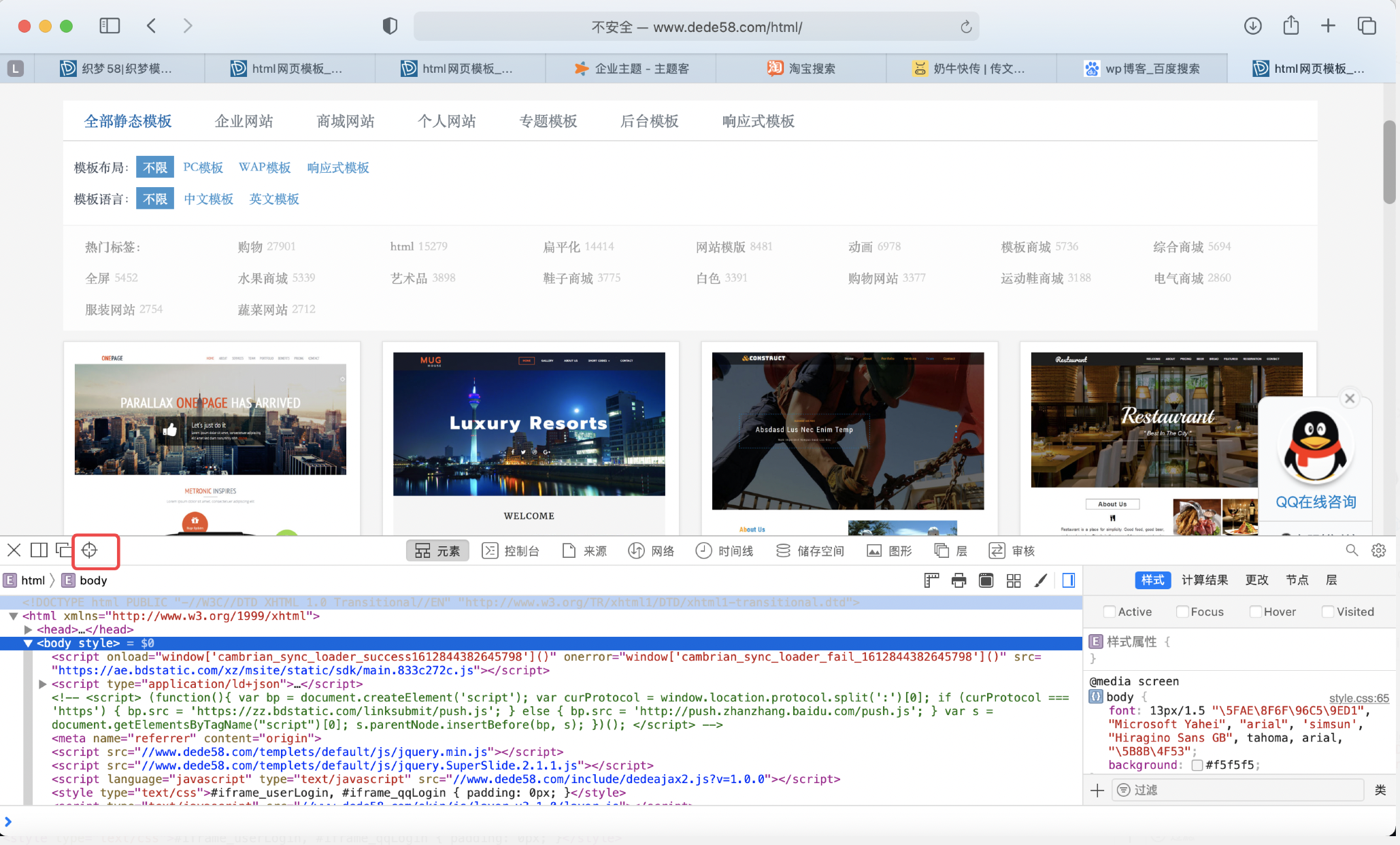Check the Focus pseudo-class checkbox

pyautogui.click(x=1183, y=612)
